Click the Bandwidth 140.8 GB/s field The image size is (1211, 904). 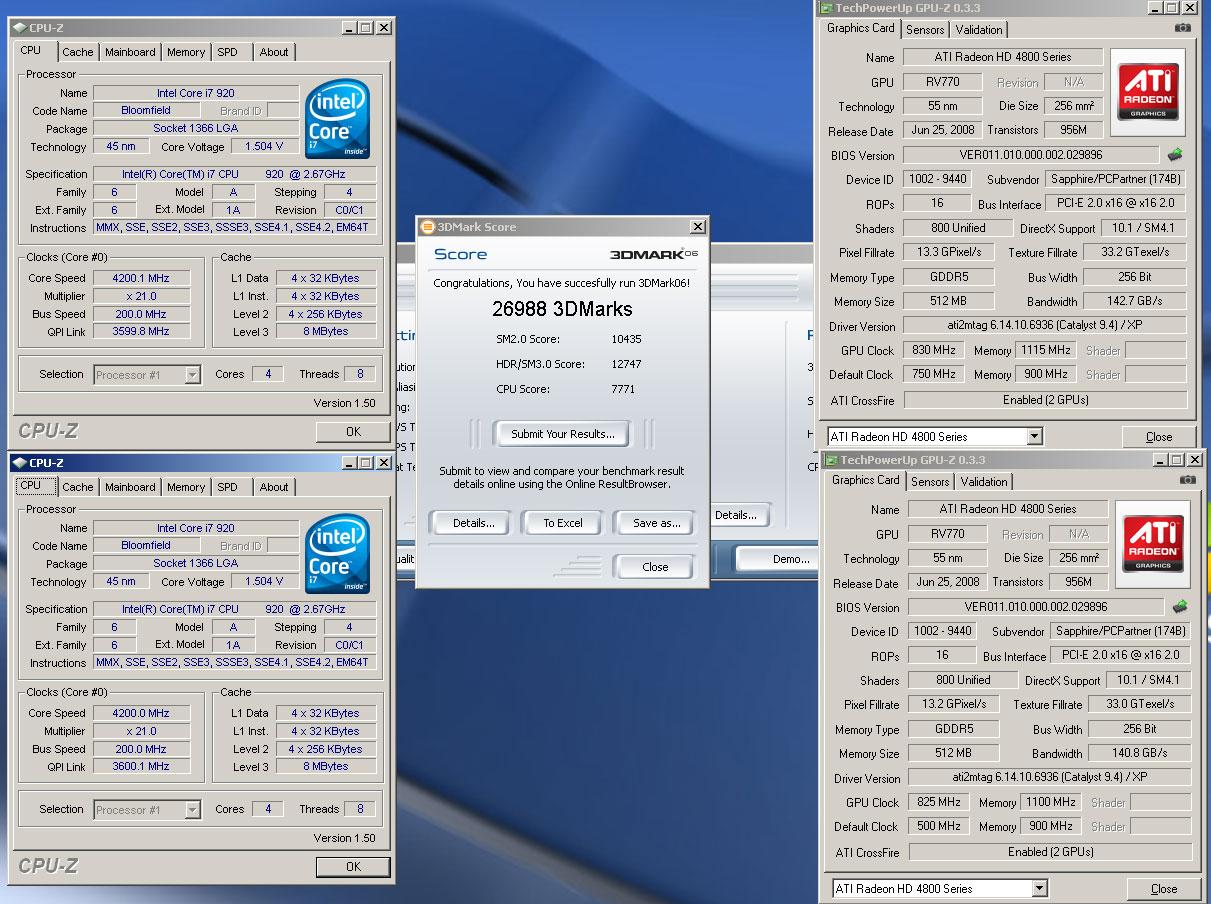(1139, 753)
